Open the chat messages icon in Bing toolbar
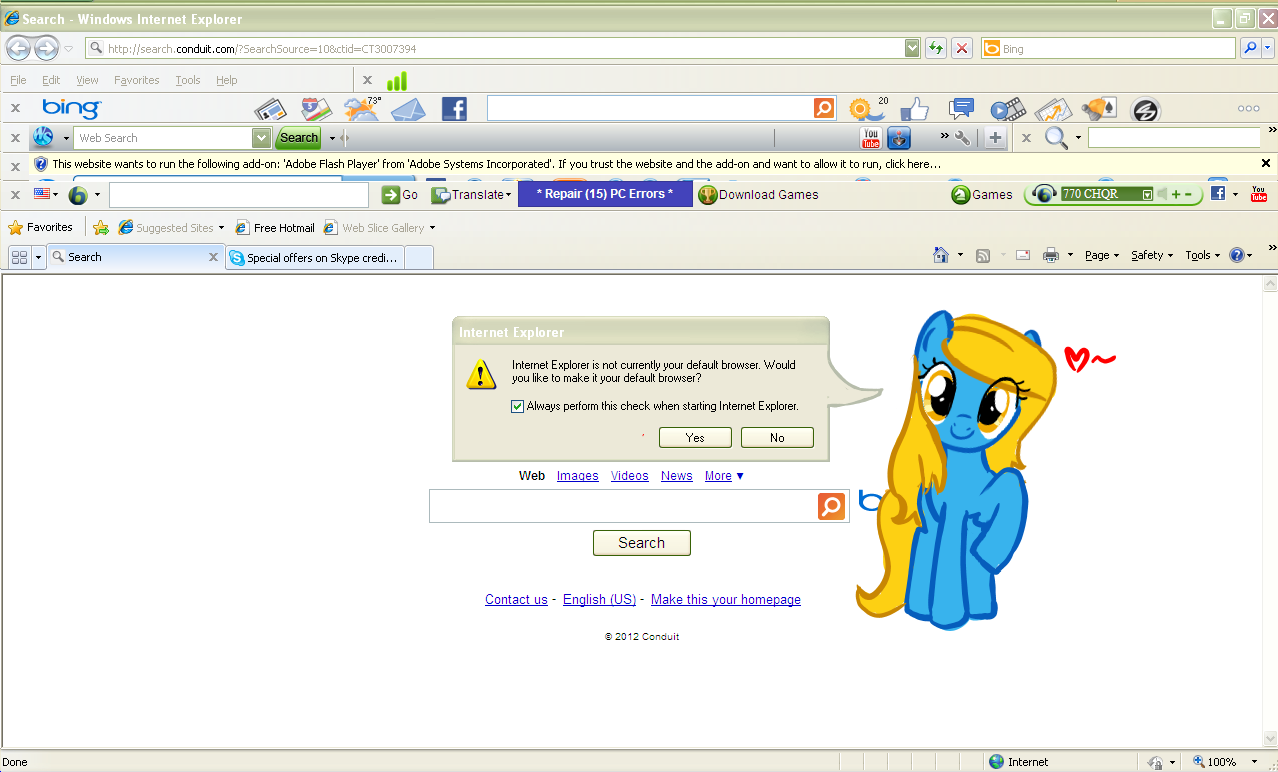1278x772 pixels. tap(961, 108)
